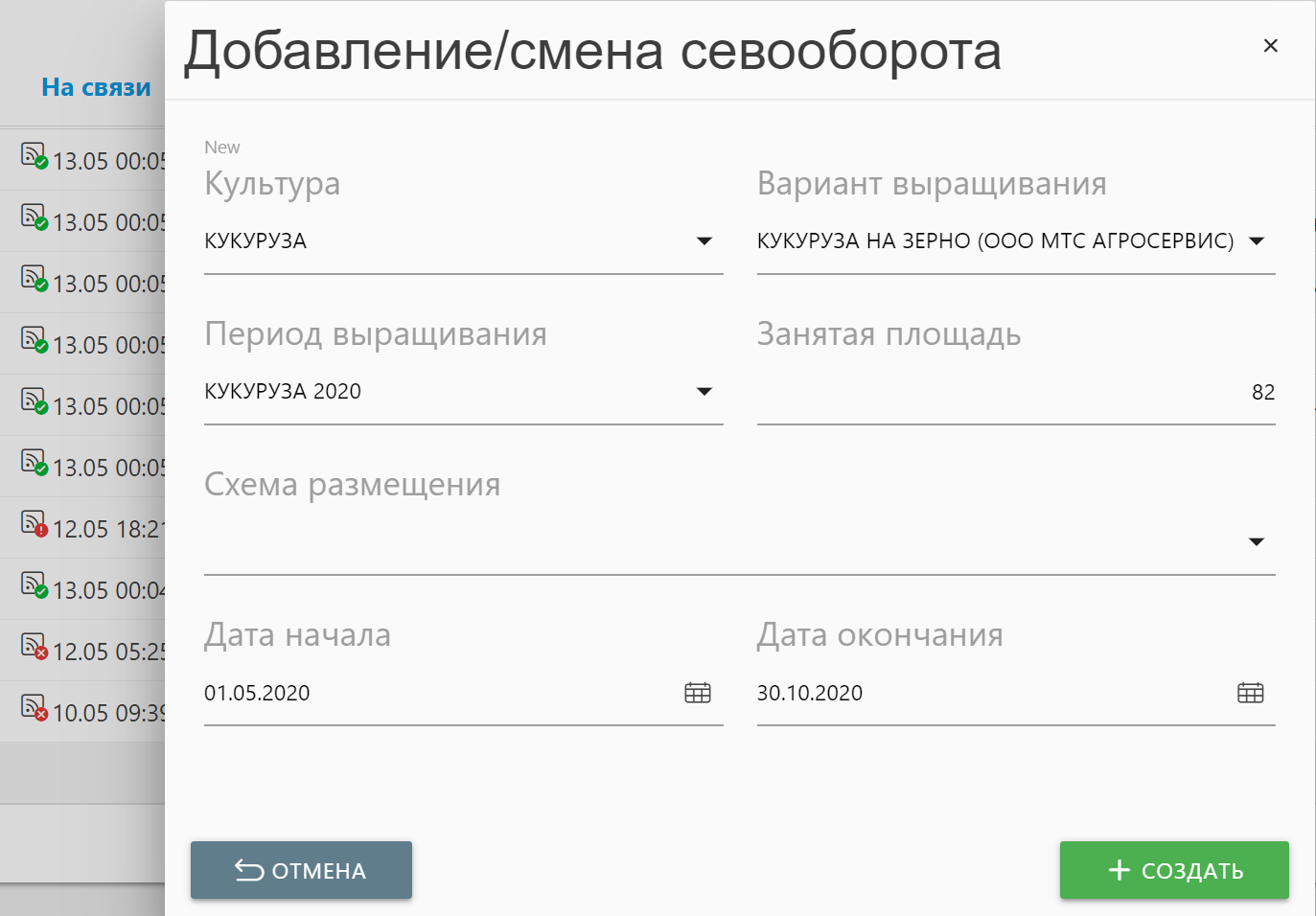Open the Дата окончания calendar picker icon
This screenshot has height=916, width=1316.
pyautogui.click(x=1251, y=693)
